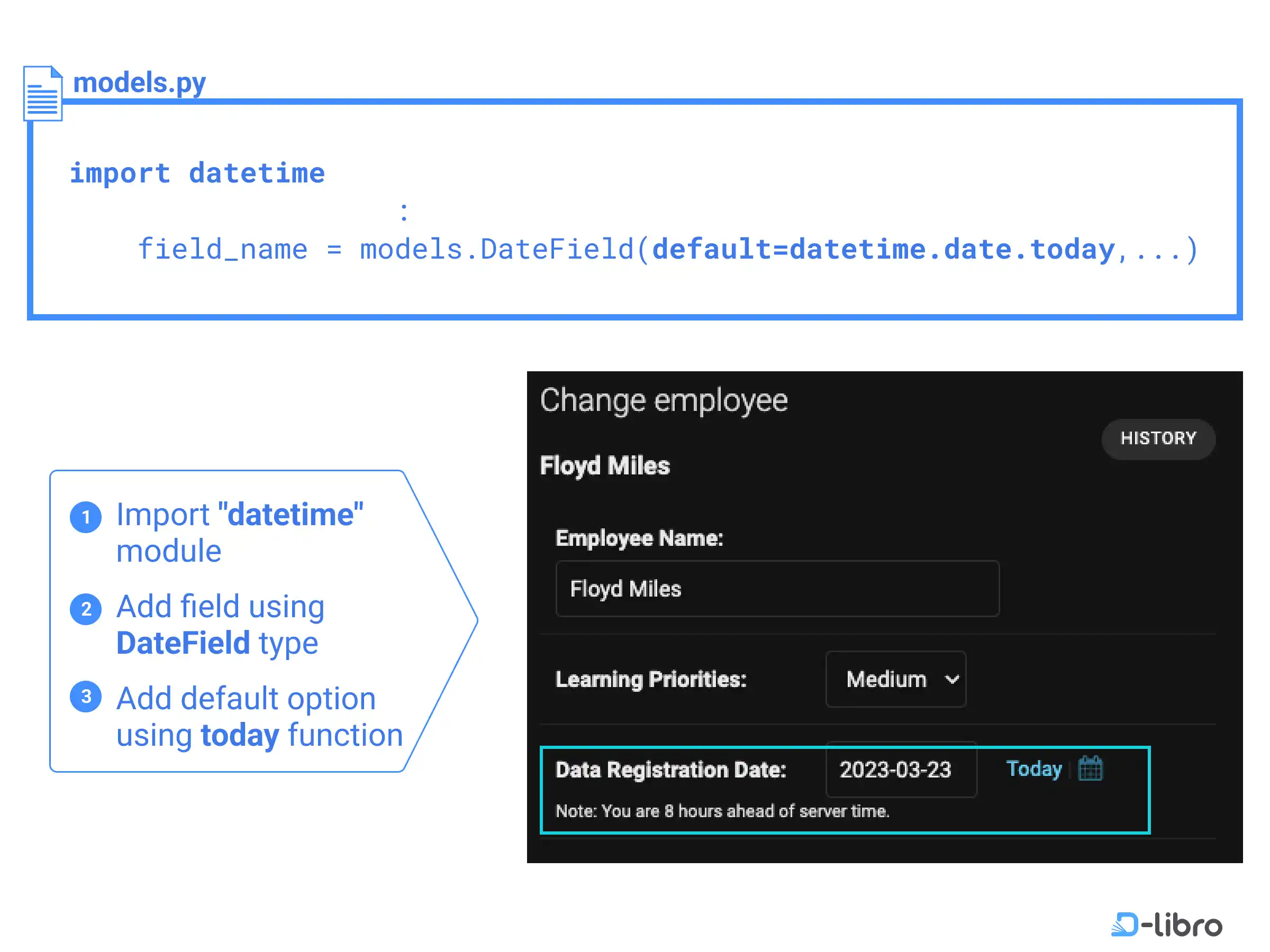This screenshot has height=952, width=1270.
Task: Click the step 1 number badge
Action: [x=86, y=517]
